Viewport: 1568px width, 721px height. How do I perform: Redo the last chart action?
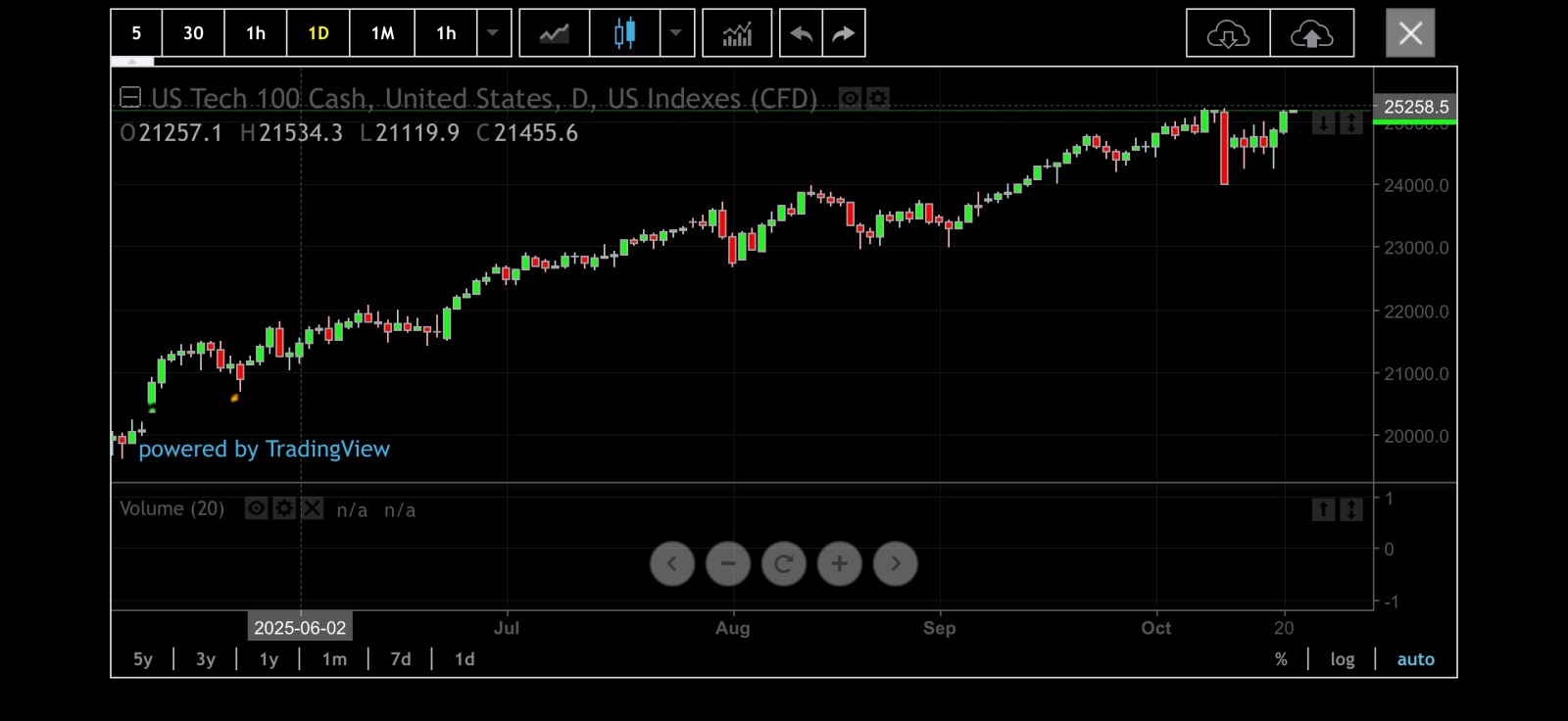click(x=844, y=33)
